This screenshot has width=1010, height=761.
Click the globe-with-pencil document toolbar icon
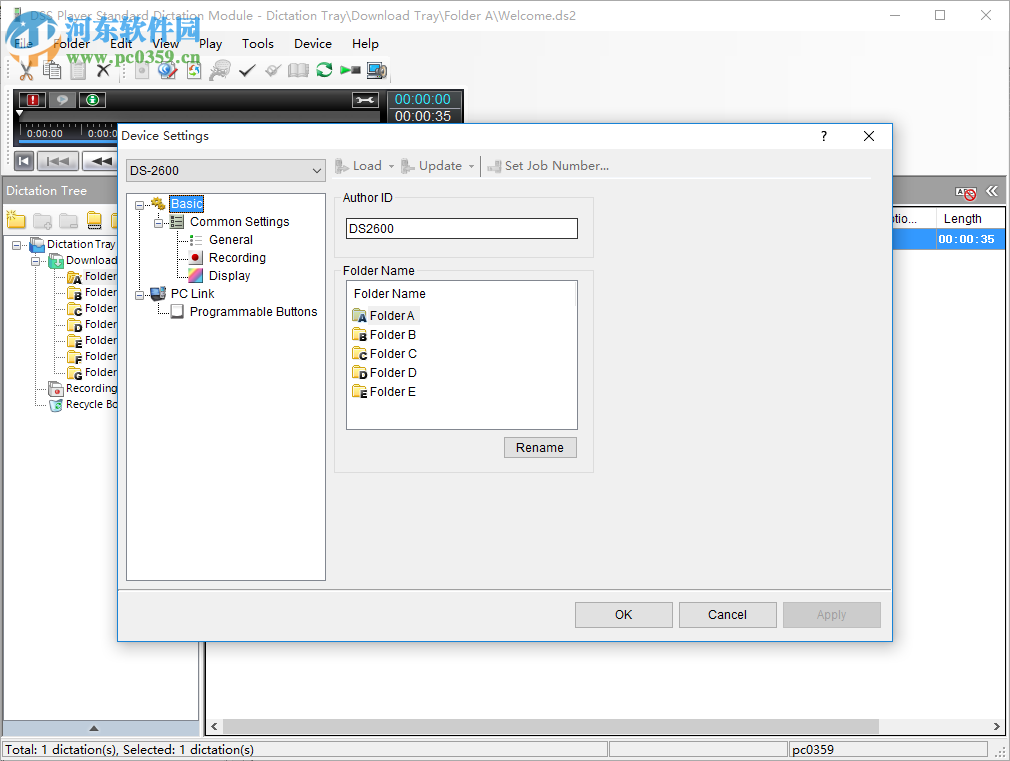pos(167,70)
